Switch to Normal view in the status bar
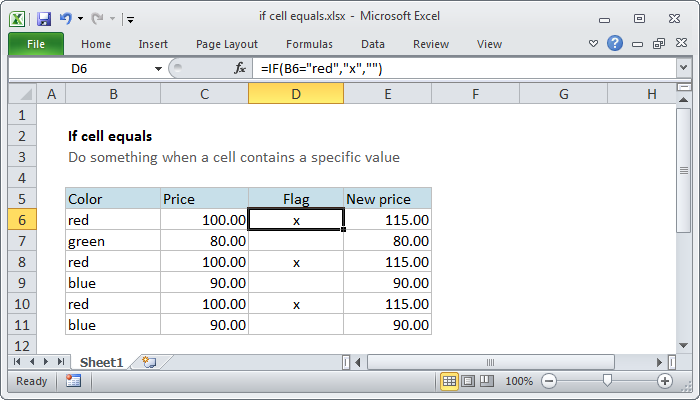The width and height of the screenshot is (700, 400). click(450, 381)
